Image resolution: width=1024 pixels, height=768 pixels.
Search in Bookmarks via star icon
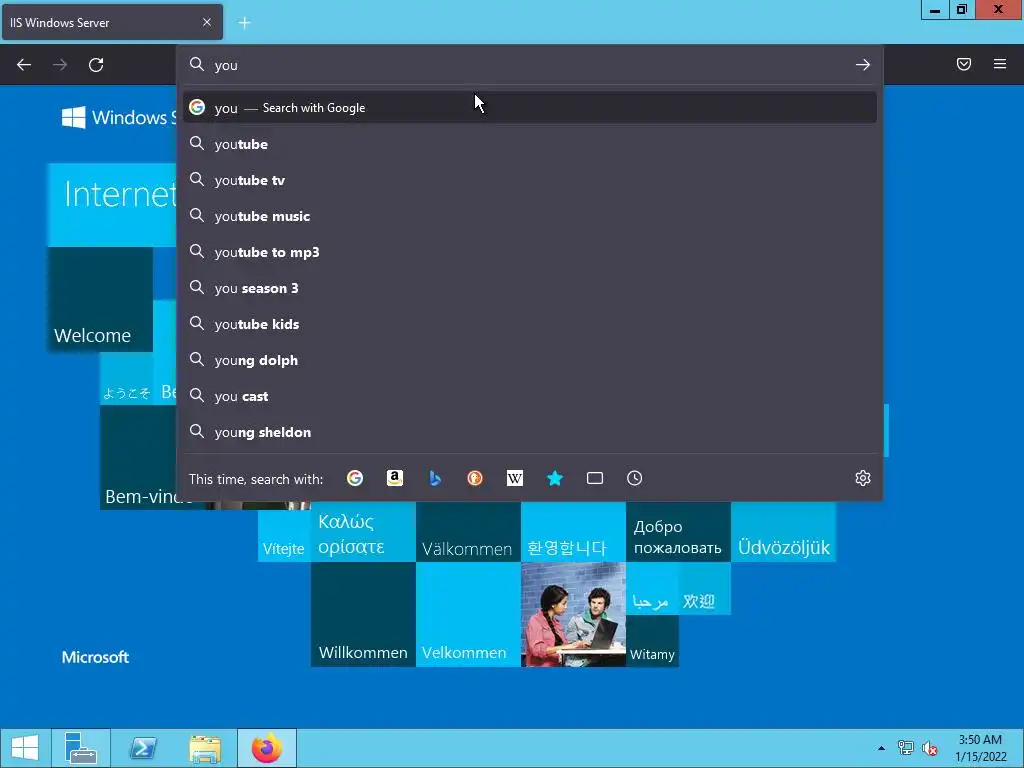coord(554,479)
